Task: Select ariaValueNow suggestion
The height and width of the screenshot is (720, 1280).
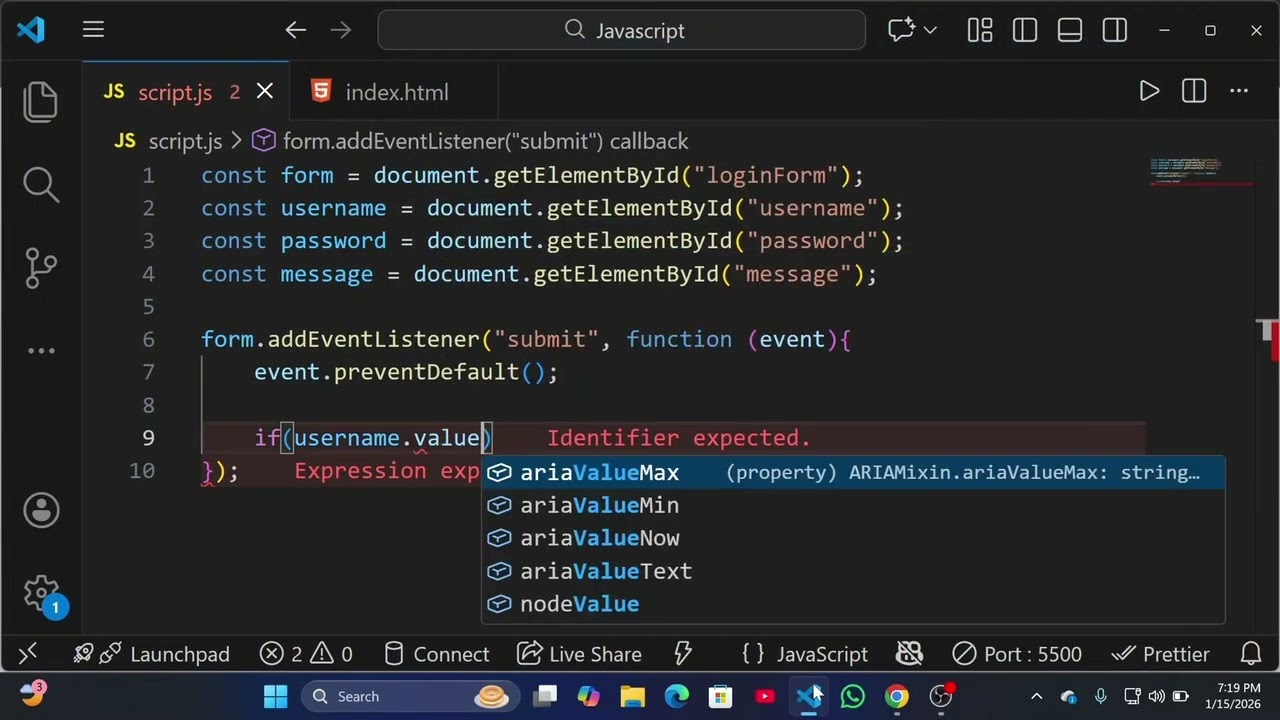Action: (853, 538)
